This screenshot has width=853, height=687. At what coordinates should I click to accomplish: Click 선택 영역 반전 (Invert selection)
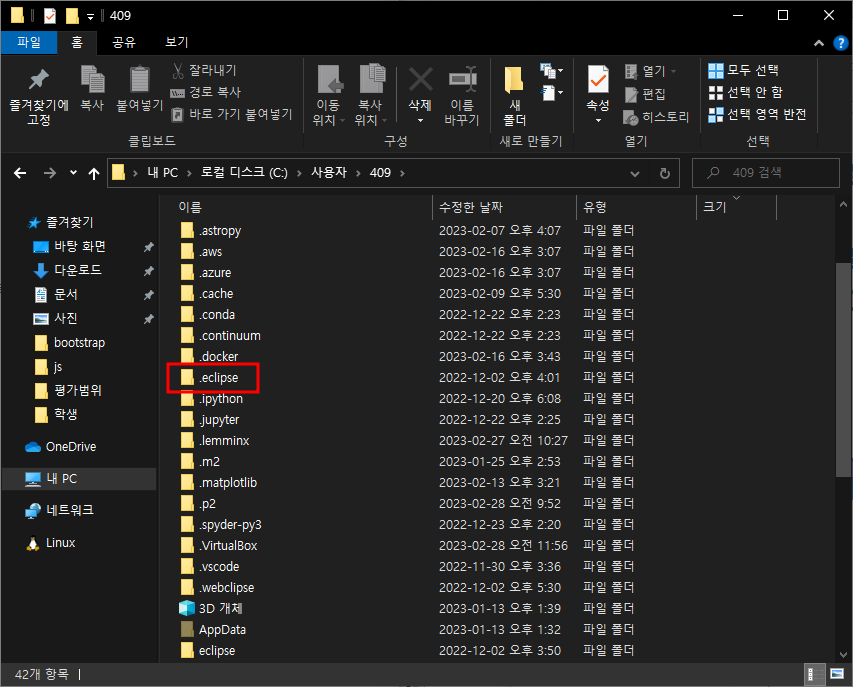pos(757,115)
